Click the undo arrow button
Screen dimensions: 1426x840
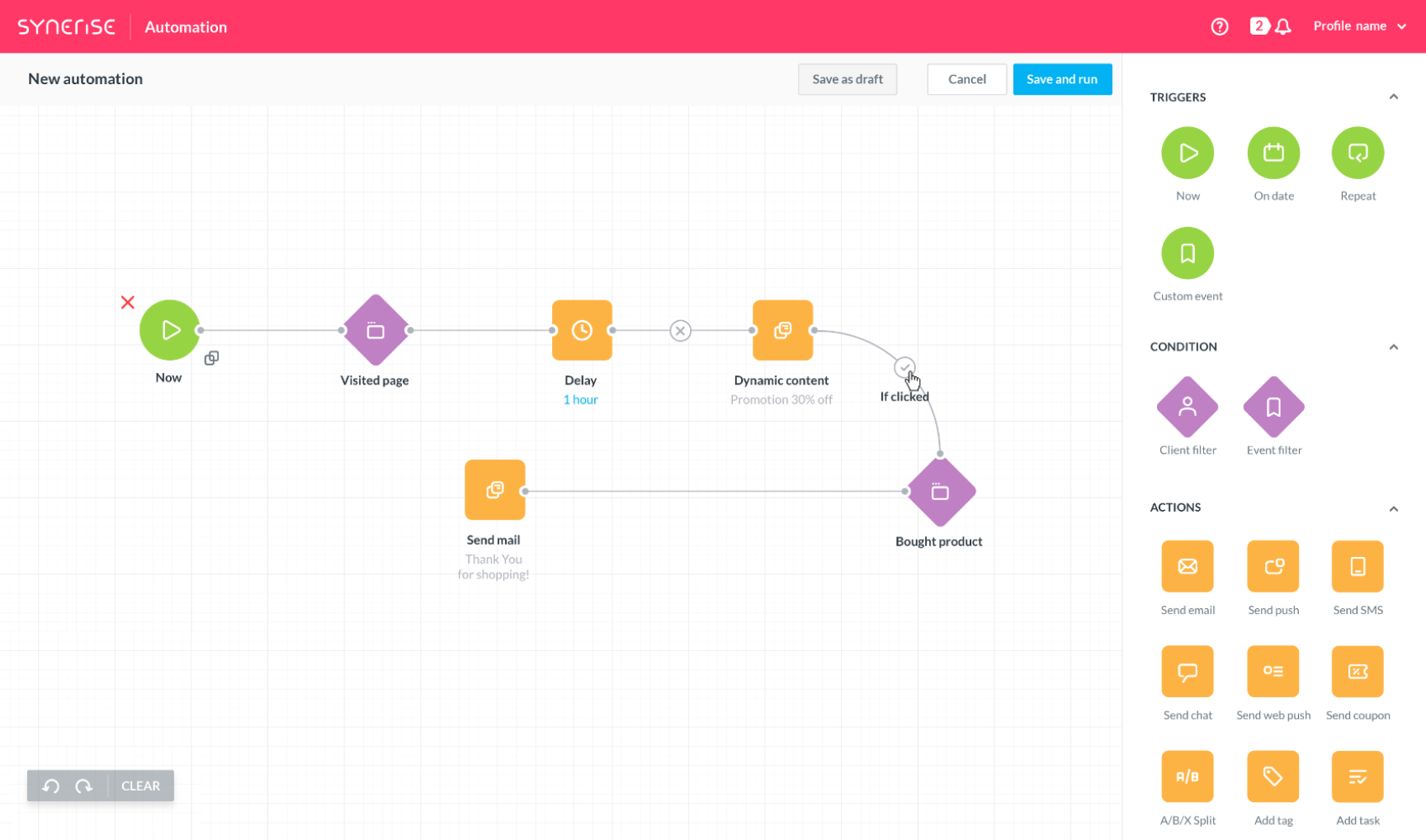(51, 786)
